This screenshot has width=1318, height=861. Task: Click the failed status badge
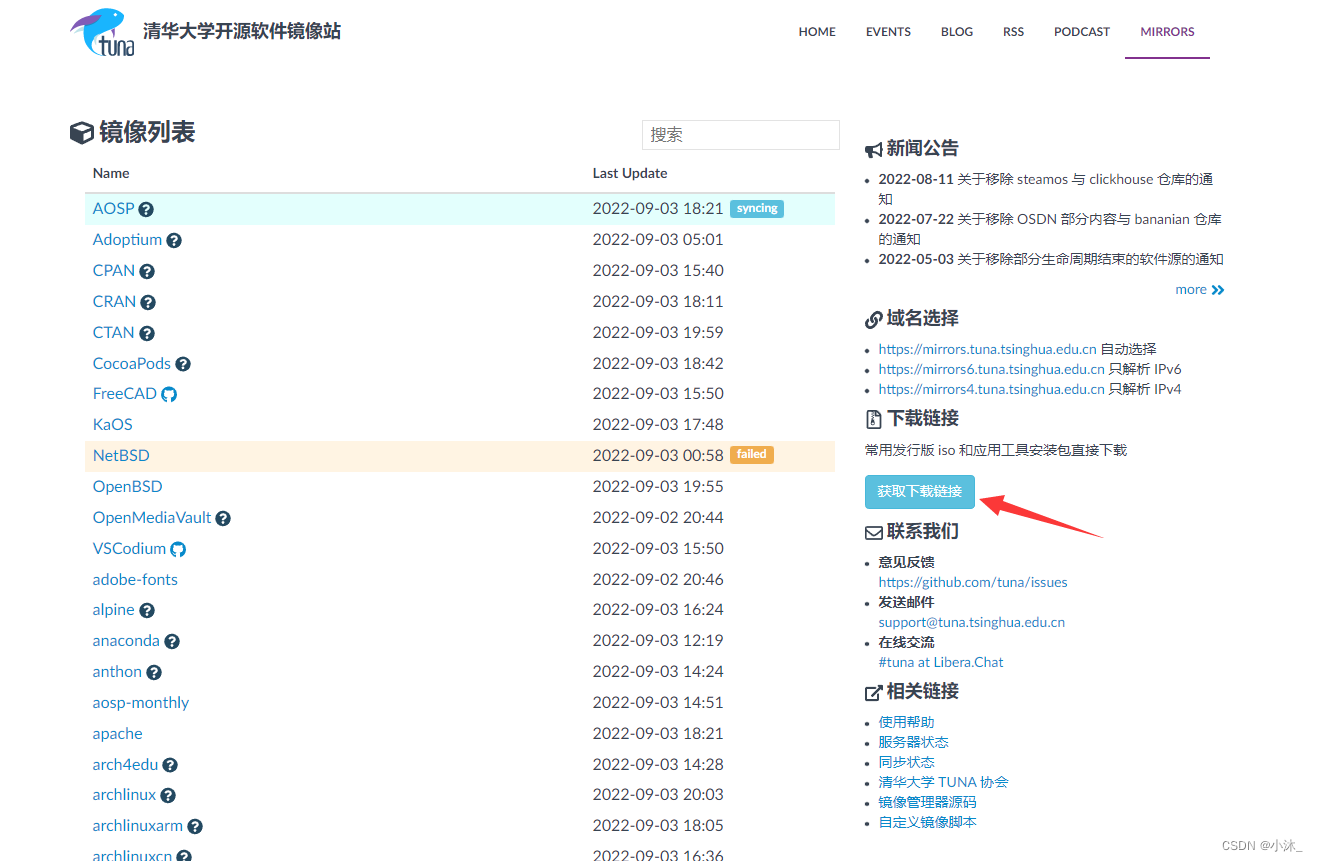point(752,455)
